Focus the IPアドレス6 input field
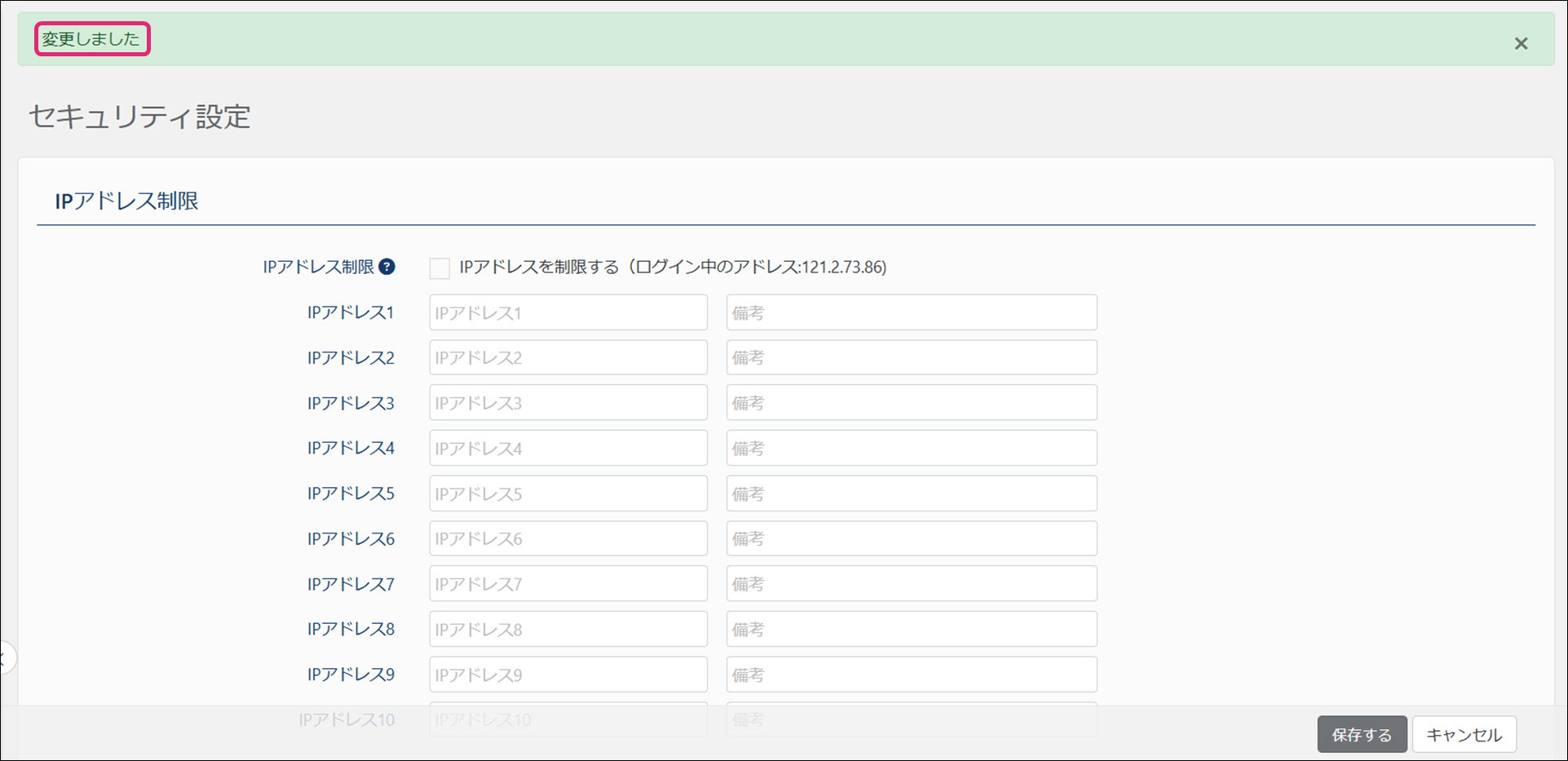The image size is (1568, 761). 568,538
